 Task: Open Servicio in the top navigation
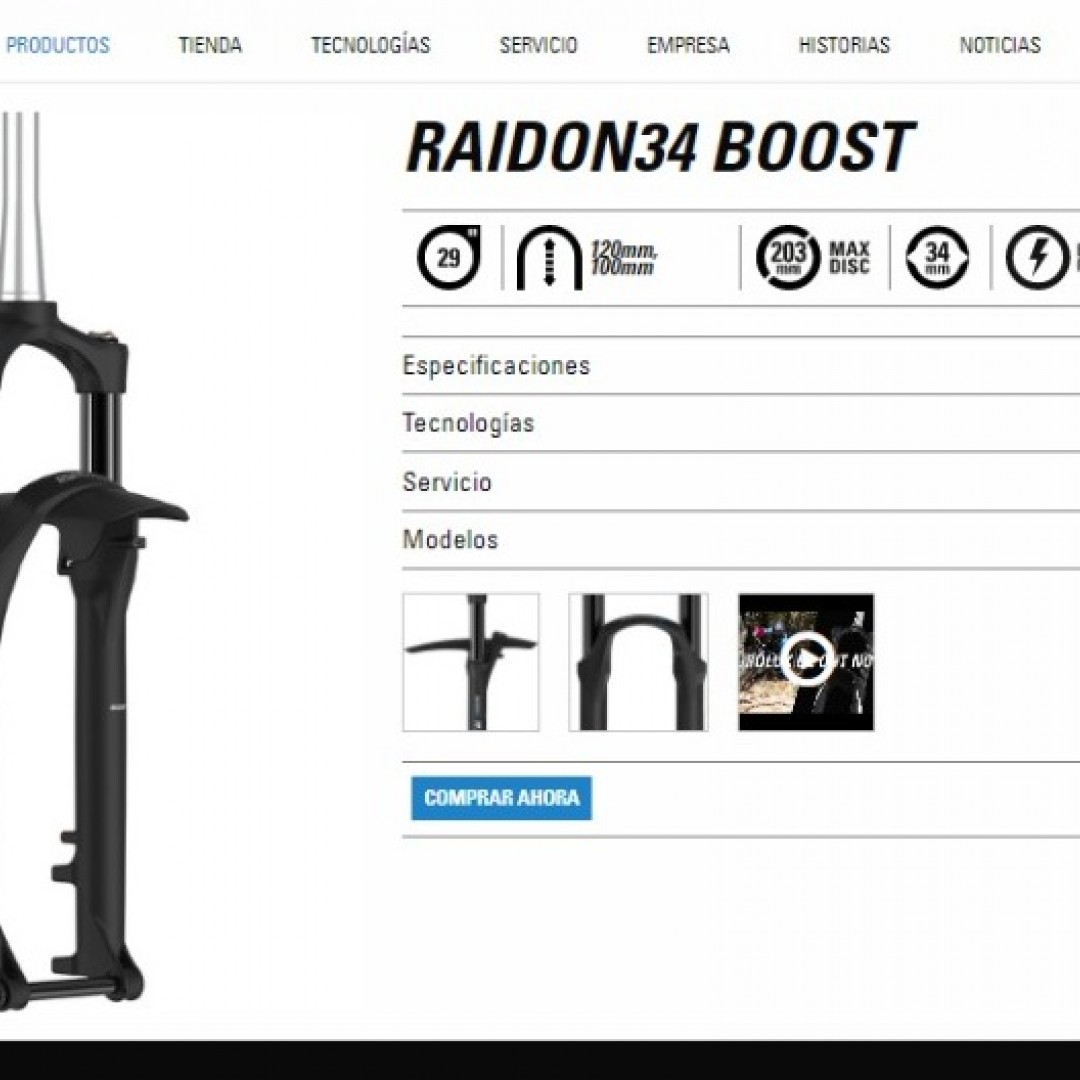538,45
